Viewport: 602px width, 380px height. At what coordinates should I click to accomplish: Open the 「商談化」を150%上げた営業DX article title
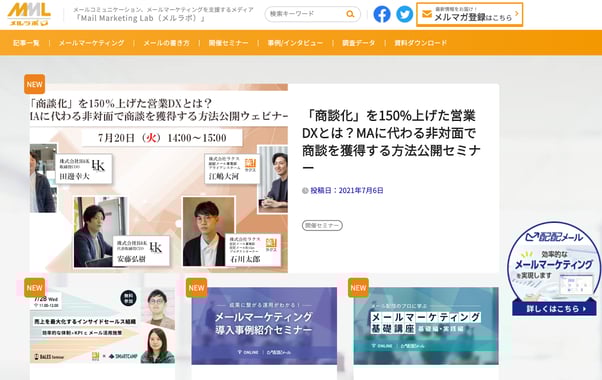point(391,142)
